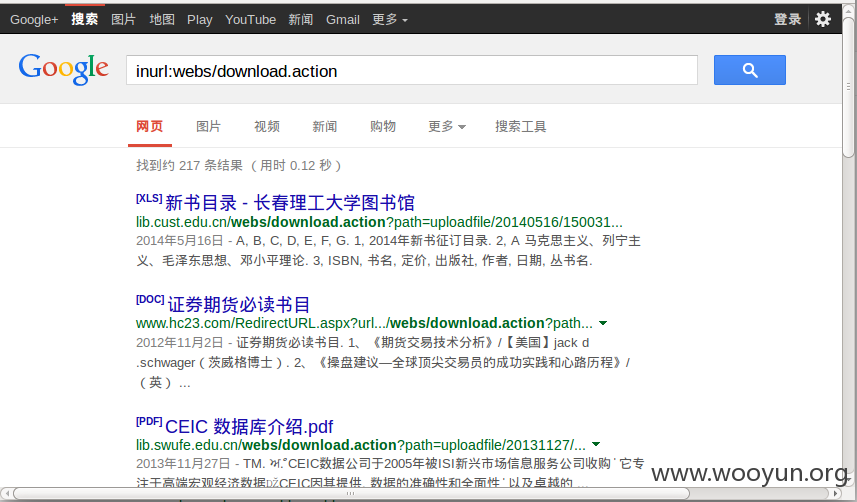Select the 网页 results tab
This screenshot has width=857, height=502.
(150, 127)
